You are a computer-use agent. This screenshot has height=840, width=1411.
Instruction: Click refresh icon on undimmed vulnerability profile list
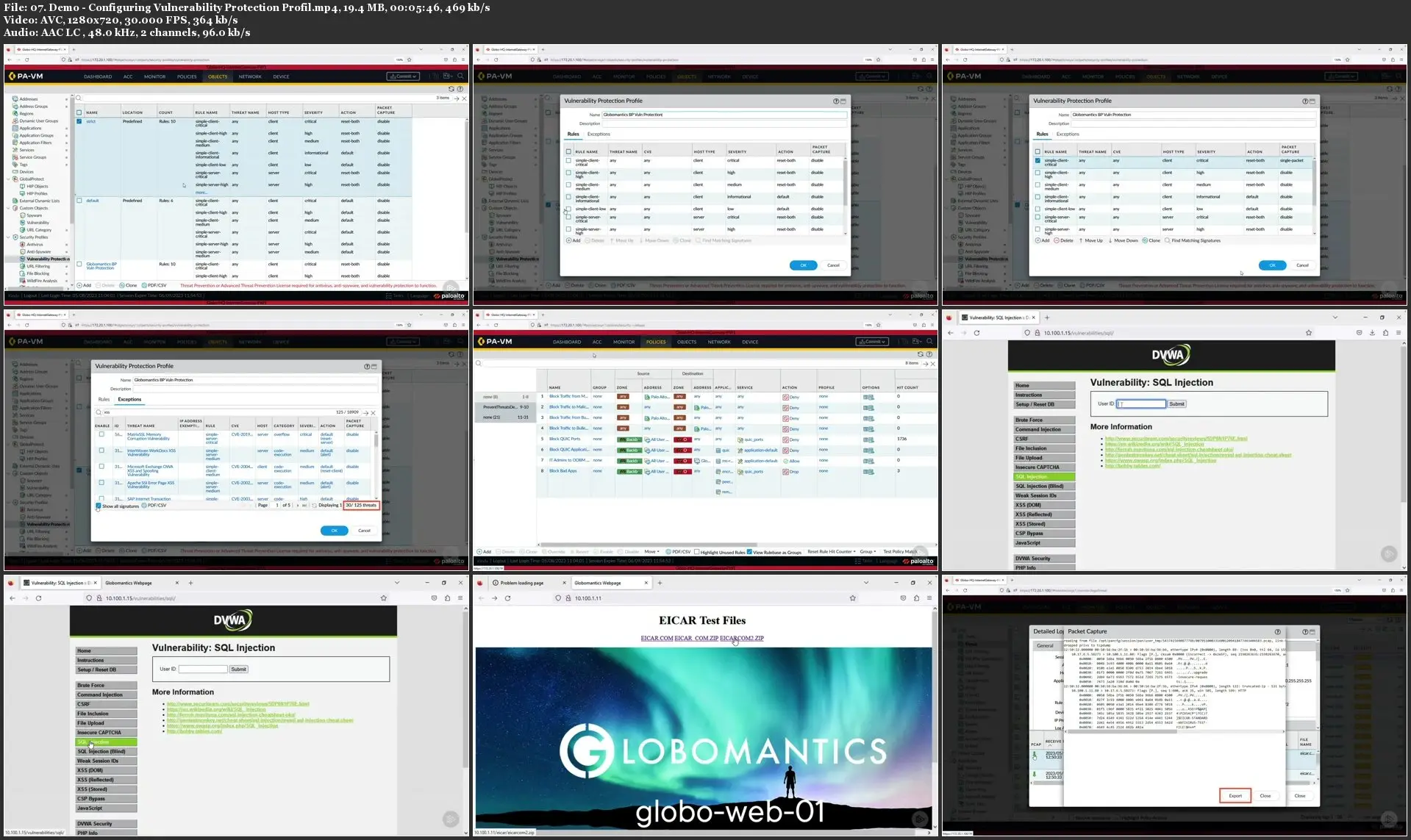[x=451, y=89]
